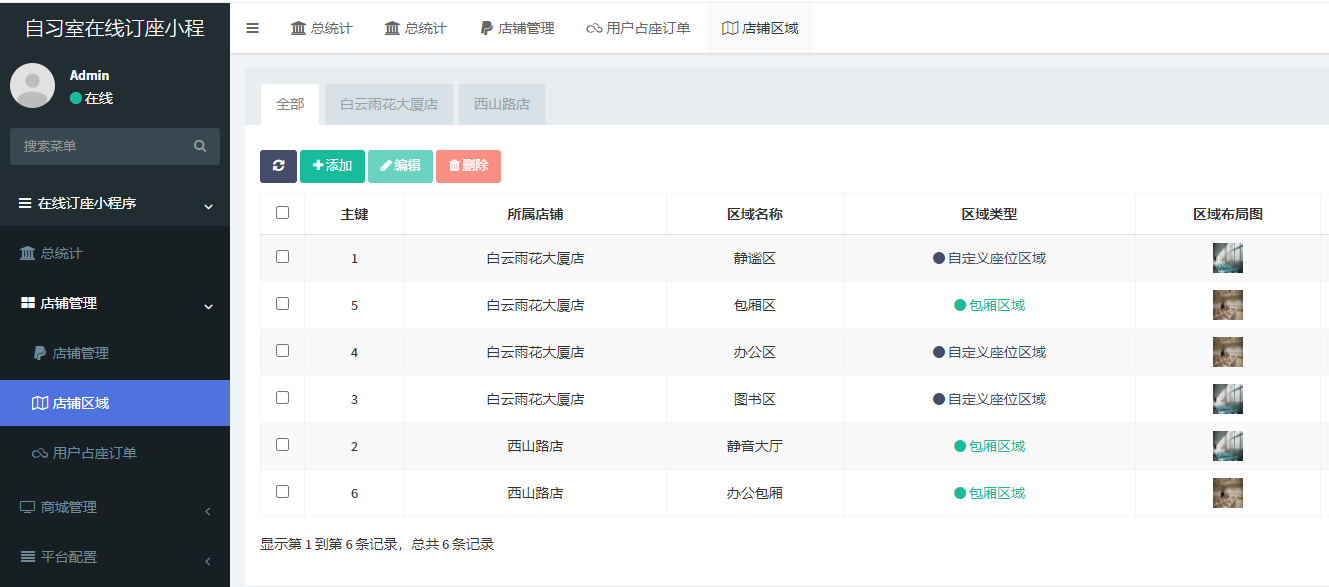Open 总统计 in the sidebar
This screenshot has width=1329, height=587.
tap(61, 253)
